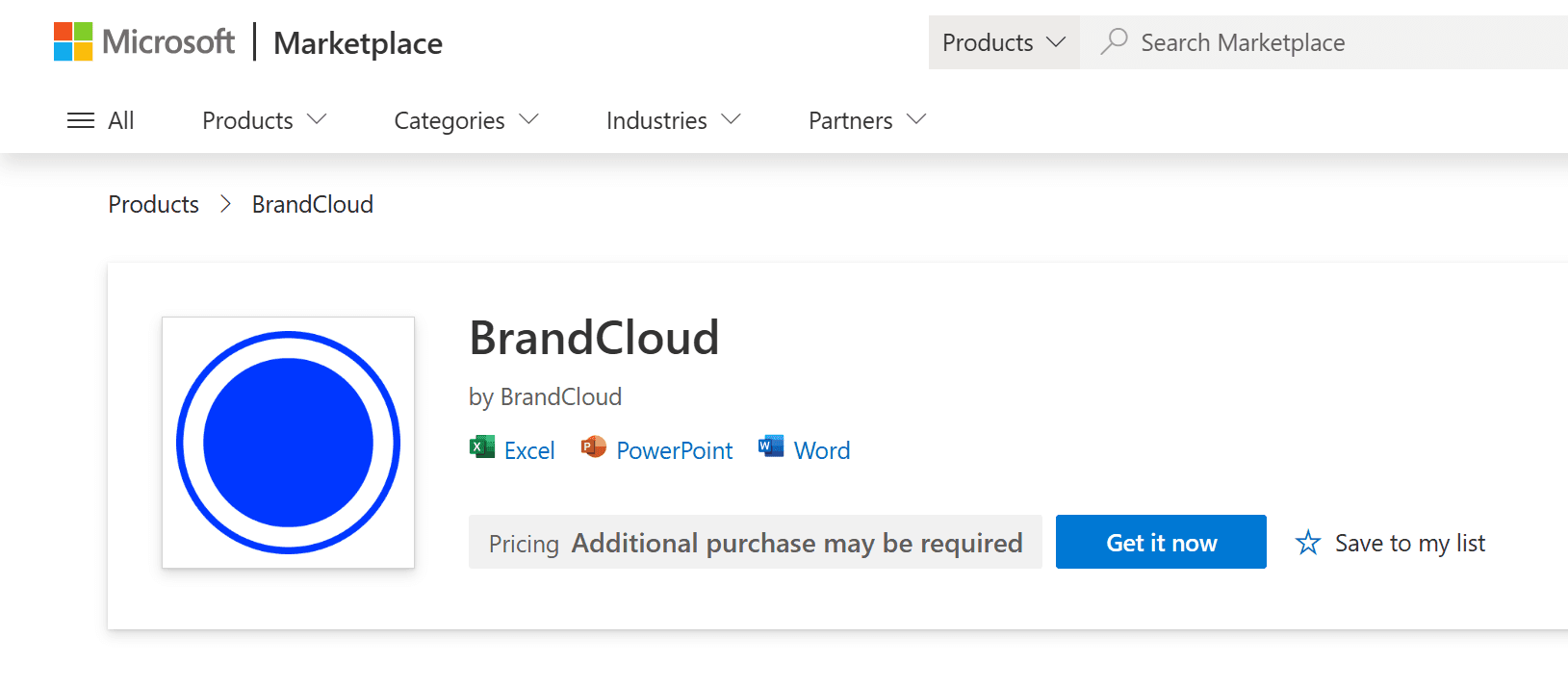
Task: Click the by BrandCloud publisher text
Action: pyautogui.click(x=546, y=396)
